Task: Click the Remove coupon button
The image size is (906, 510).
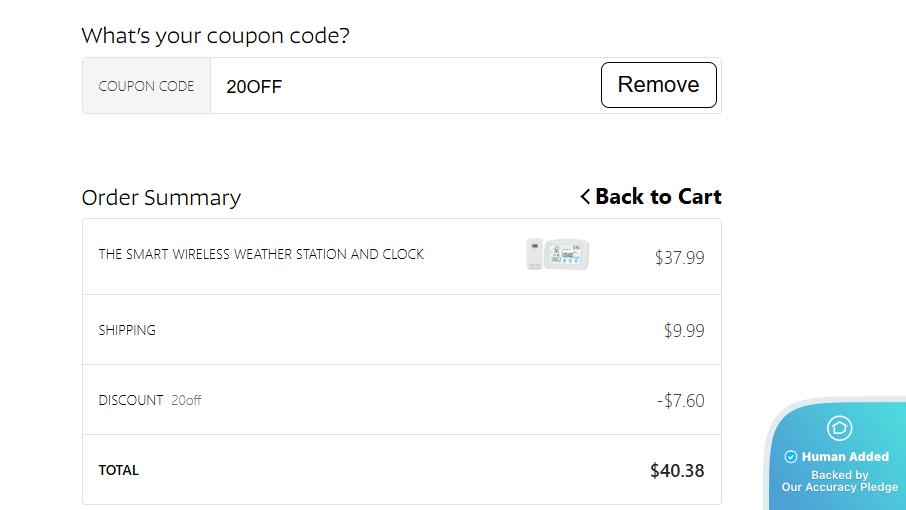Action: click(x=658, y=85)
